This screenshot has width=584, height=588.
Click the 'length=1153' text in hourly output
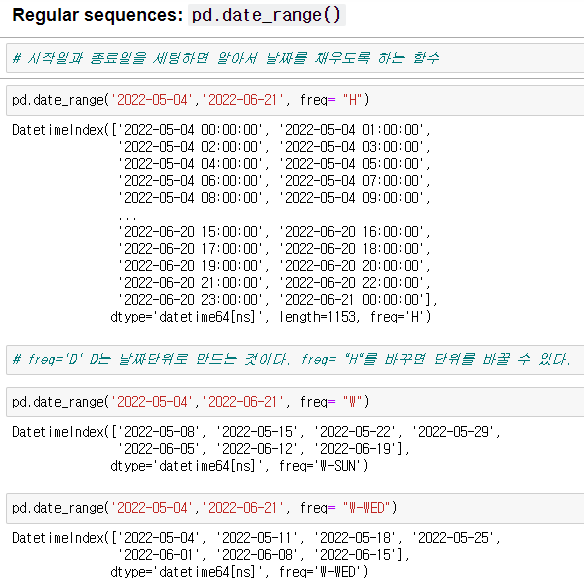coord(317,317)
